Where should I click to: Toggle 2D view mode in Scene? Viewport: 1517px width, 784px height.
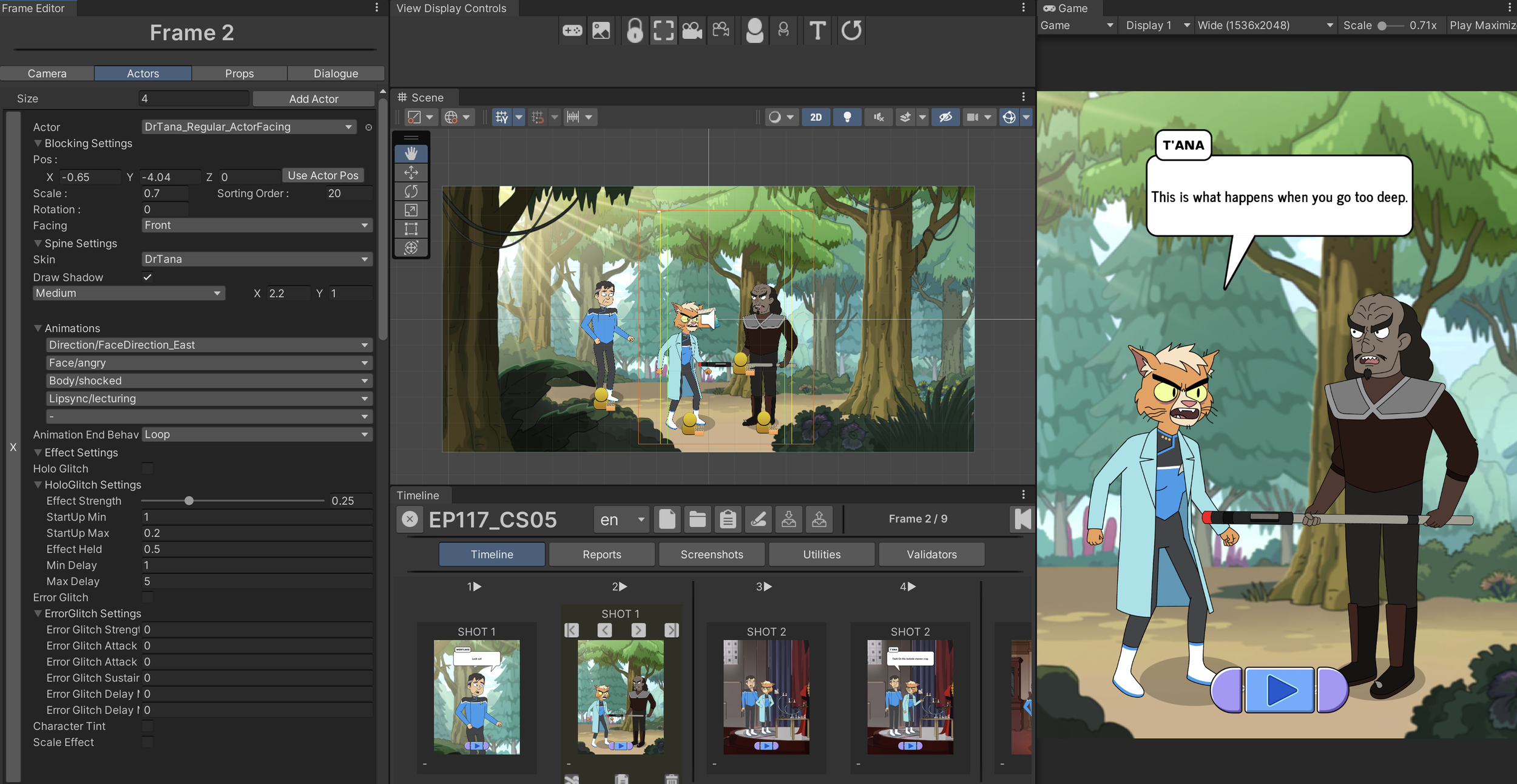tap(816, 117)
